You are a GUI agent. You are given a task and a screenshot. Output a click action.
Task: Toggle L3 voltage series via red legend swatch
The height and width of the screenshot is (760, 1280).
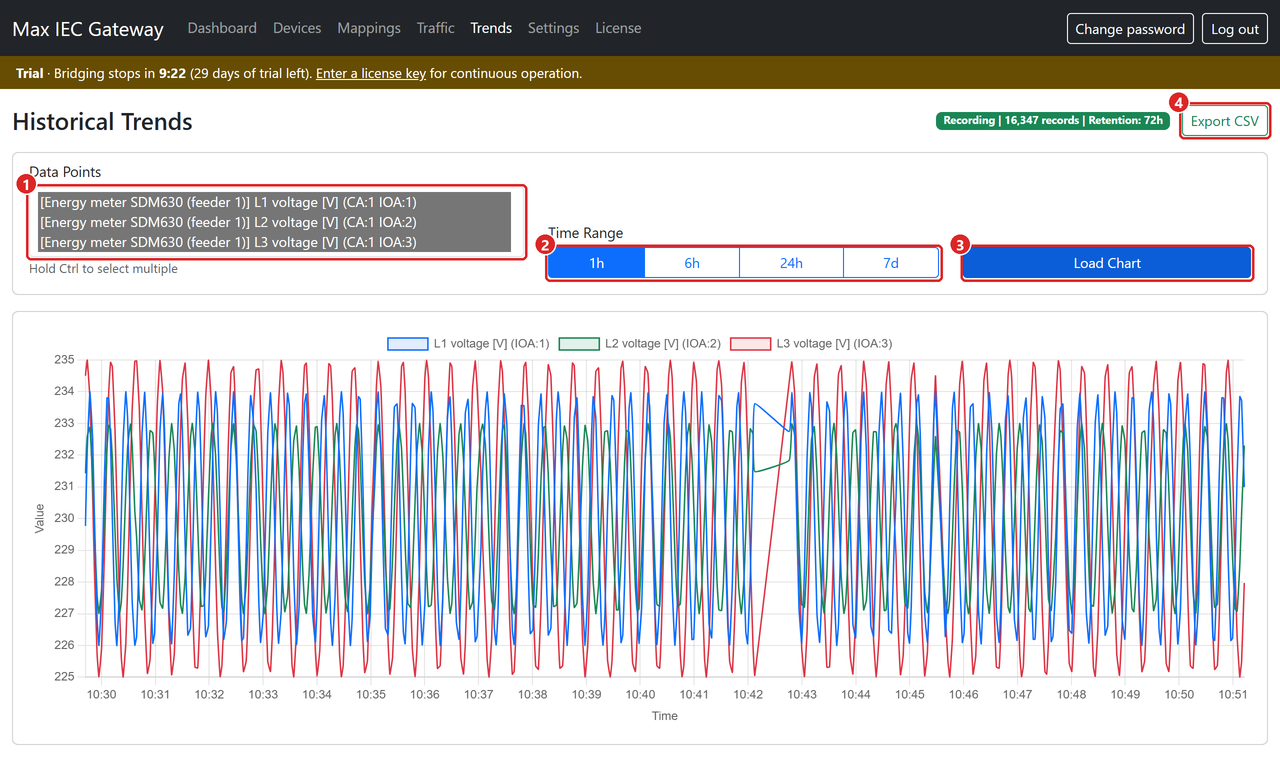coord(751,343)
